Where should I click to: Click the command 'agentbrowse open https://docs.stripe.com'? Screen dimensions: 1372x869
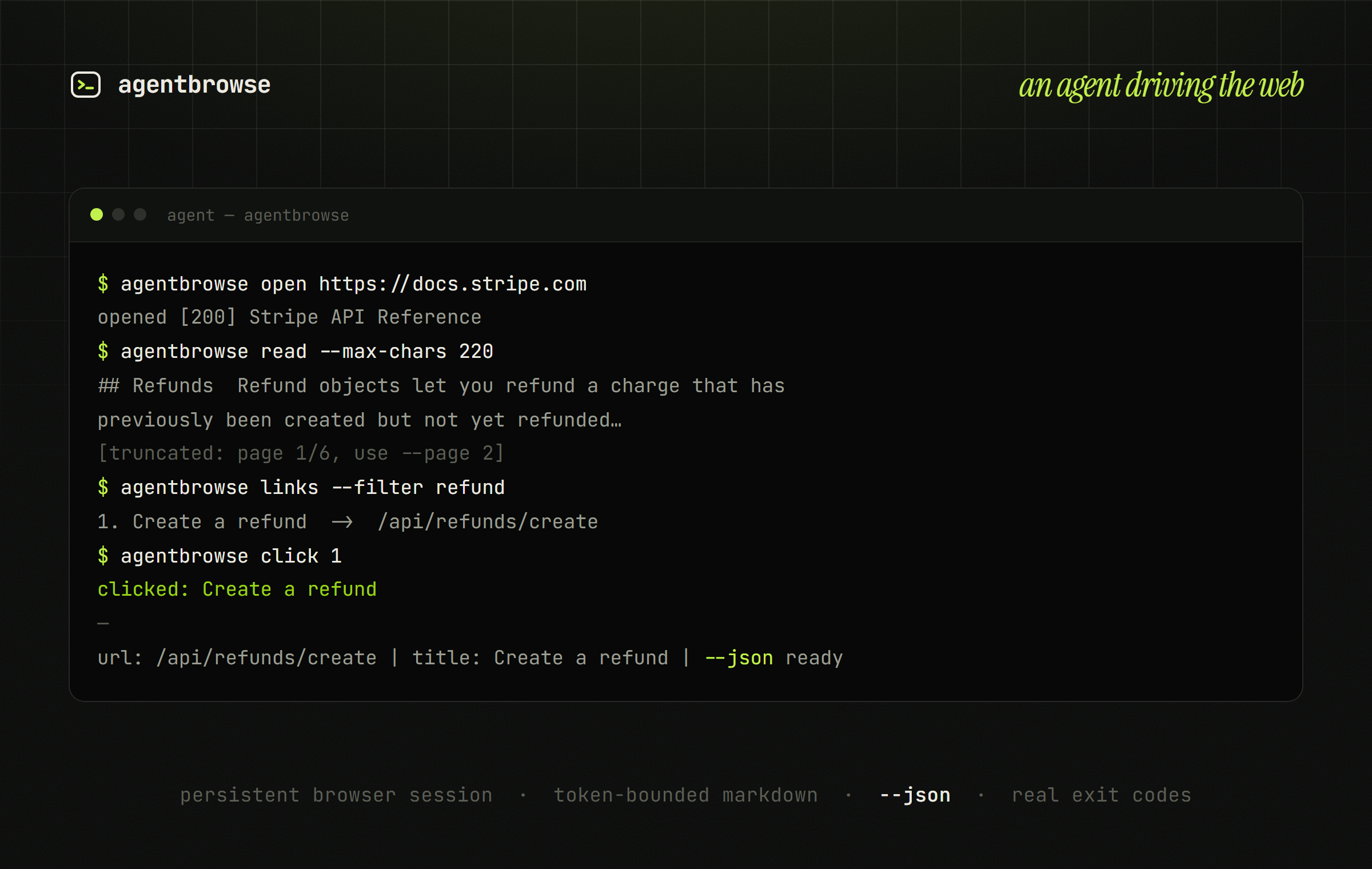[x=354, y=284]
